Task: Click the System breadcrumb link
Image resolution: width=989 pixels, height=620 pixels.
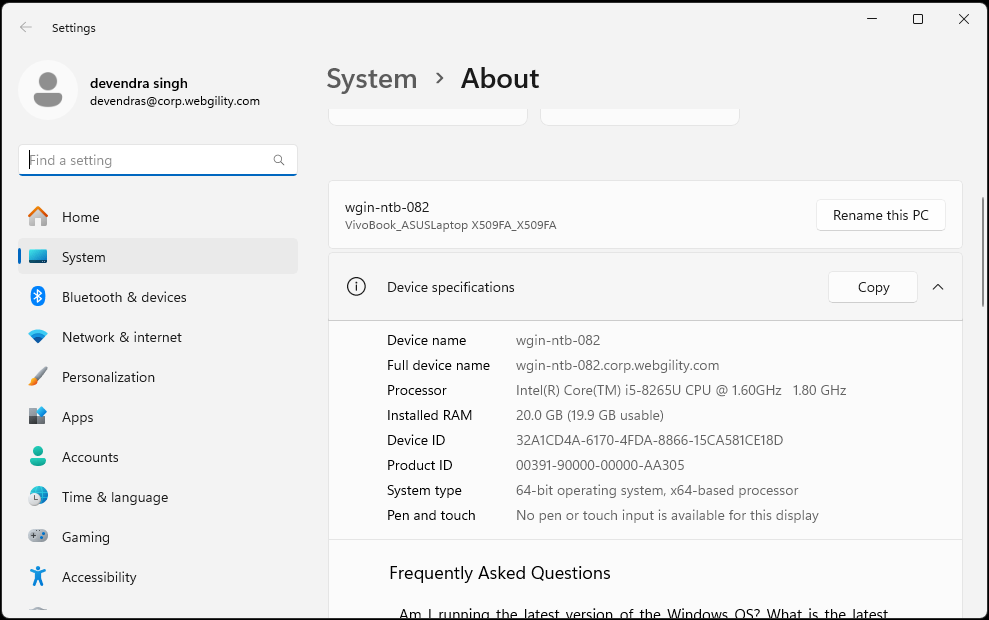Action: pos(372,79)
